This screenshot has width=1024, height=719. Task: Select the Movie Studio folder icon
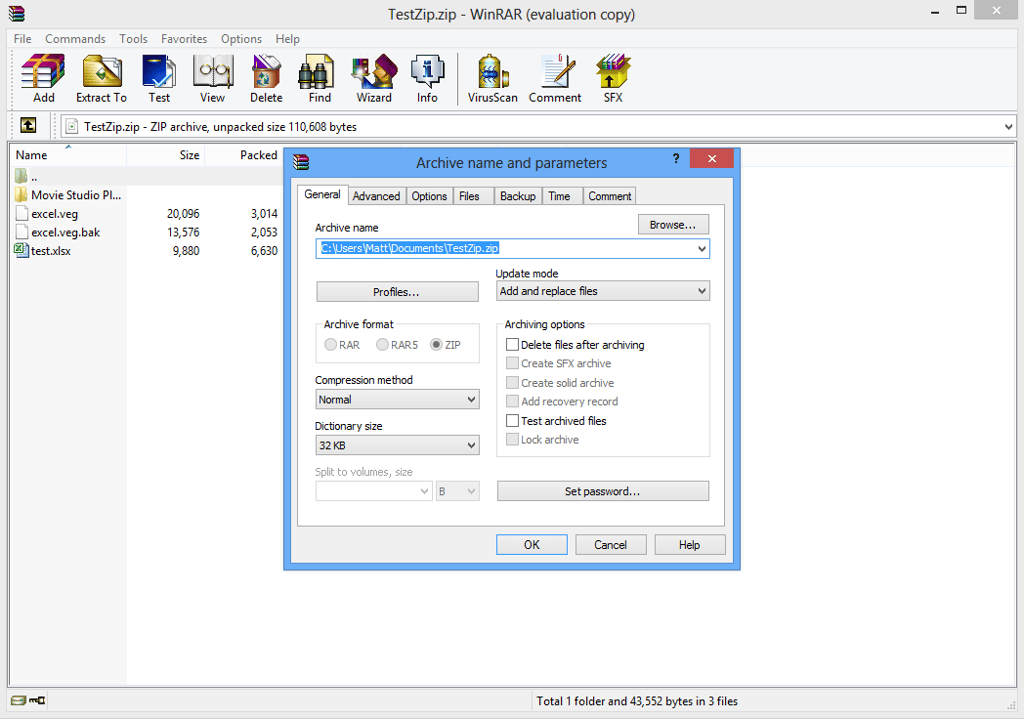tap(21, 195)
